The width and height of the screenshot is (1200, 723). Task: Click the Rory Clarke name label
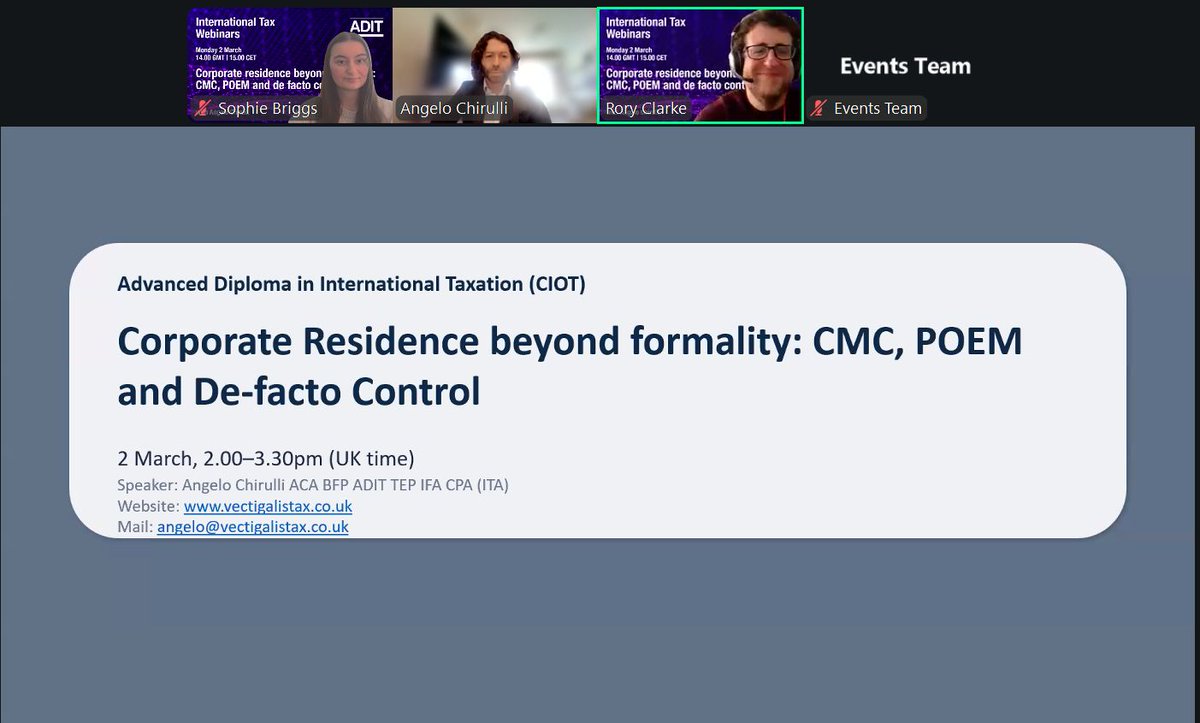(646, 108)
